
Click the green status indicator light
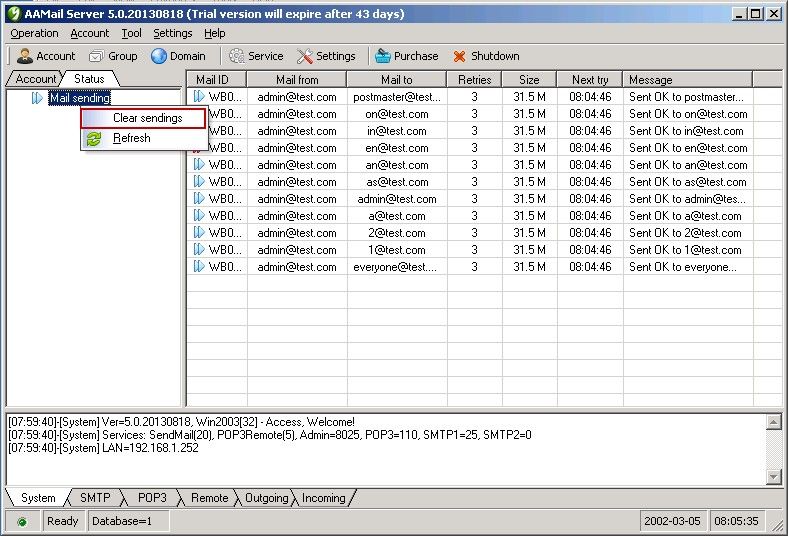pos(22,522)
